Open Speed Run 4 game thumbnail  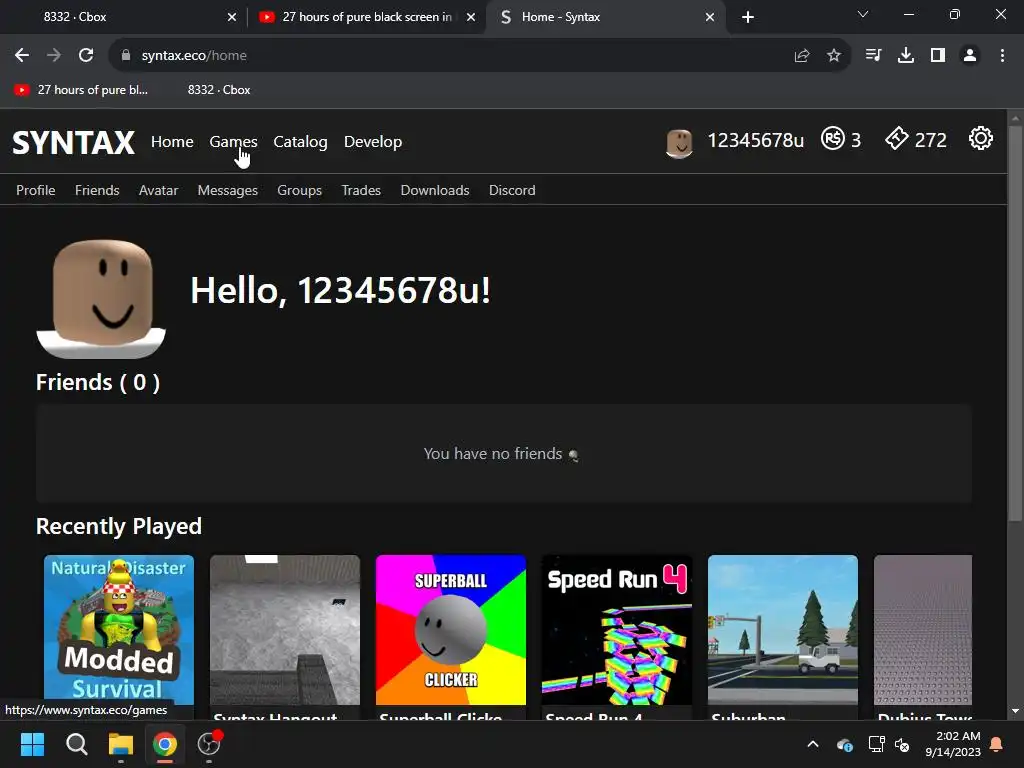pyautogui.click(x=616, y=630)
